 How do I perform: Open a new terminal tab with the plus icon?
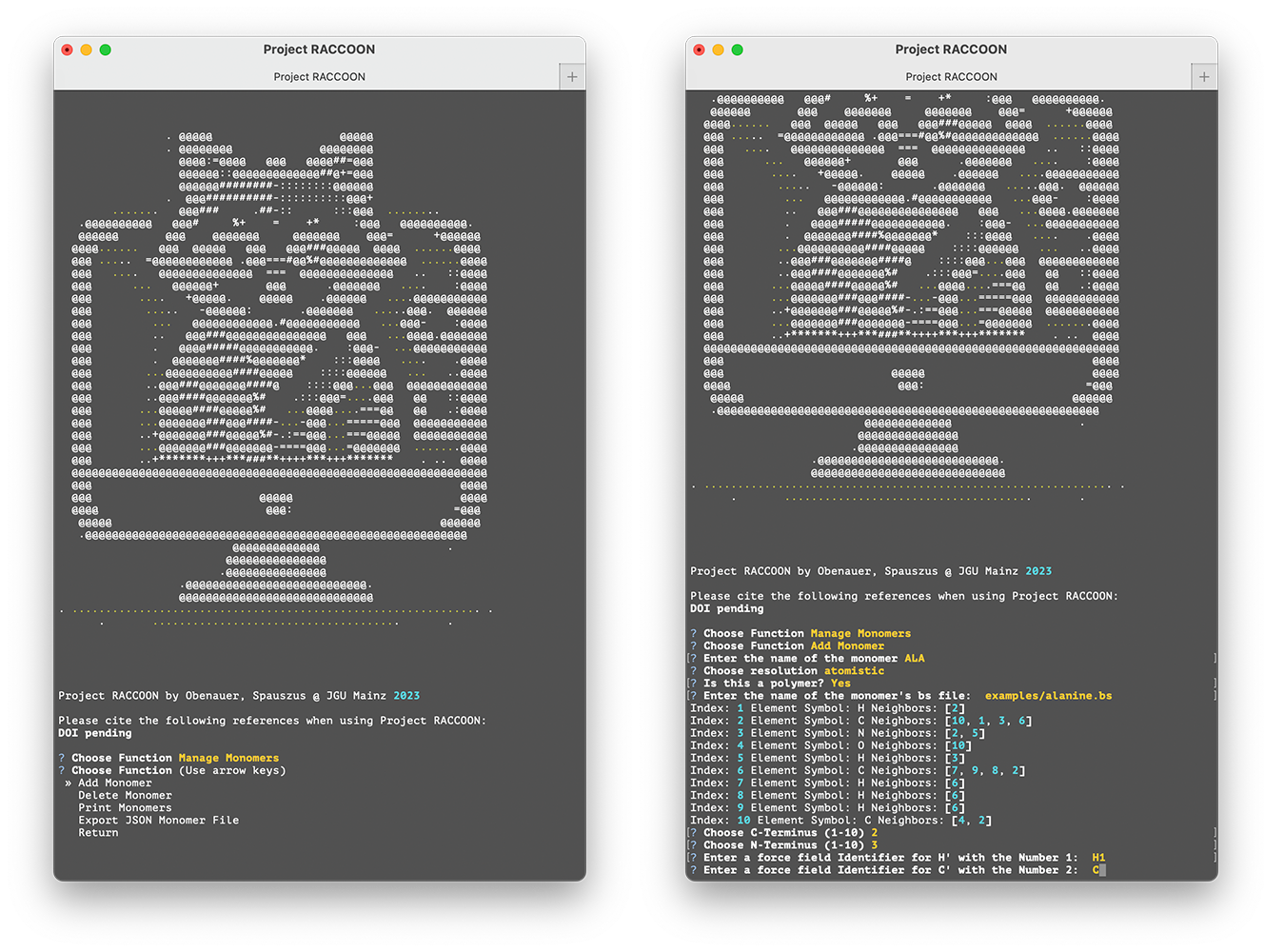coord(571,75)
